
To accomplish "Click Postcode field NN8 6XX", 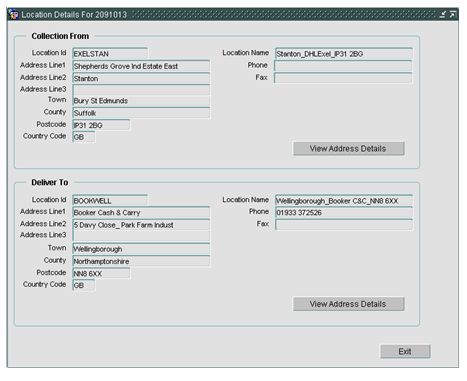I will click(101, 273).
